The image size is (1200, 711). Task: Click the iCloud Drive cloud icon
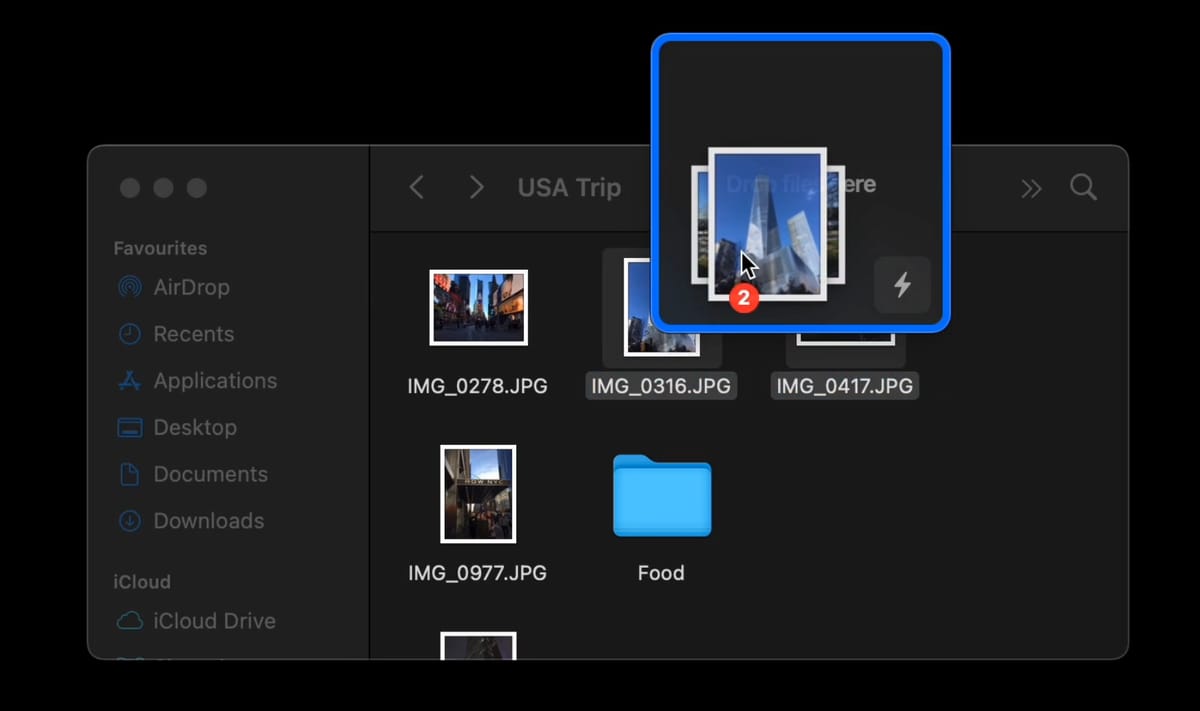(130, 621)
